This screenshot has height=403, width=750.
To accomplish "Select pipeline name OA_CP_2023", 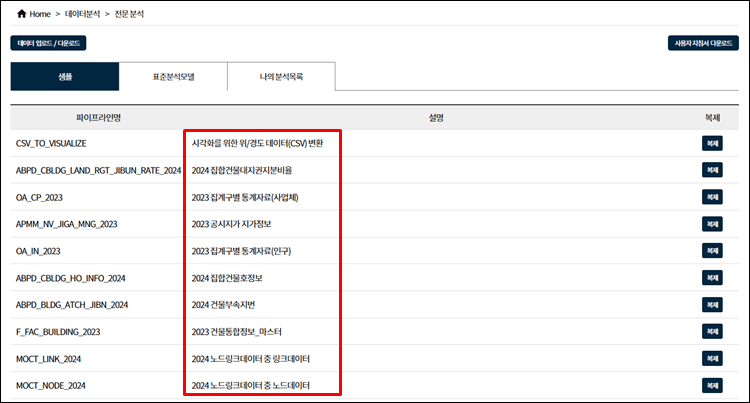I will pos(39,197).
